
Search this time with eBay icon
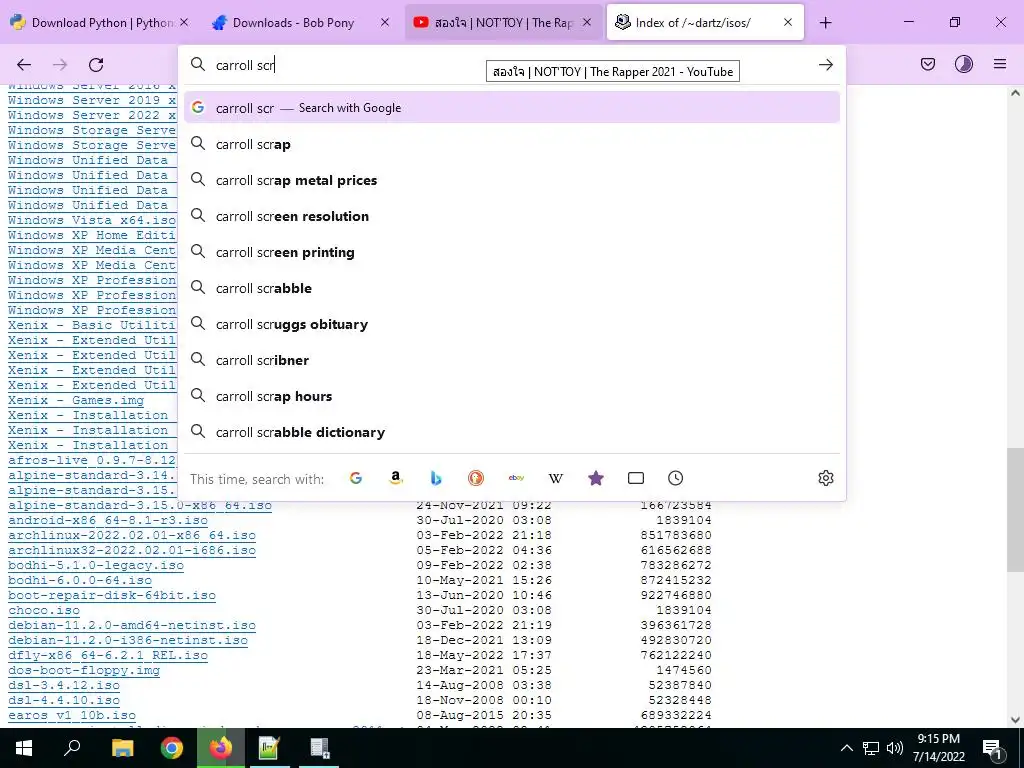click(x=516, y=478)
